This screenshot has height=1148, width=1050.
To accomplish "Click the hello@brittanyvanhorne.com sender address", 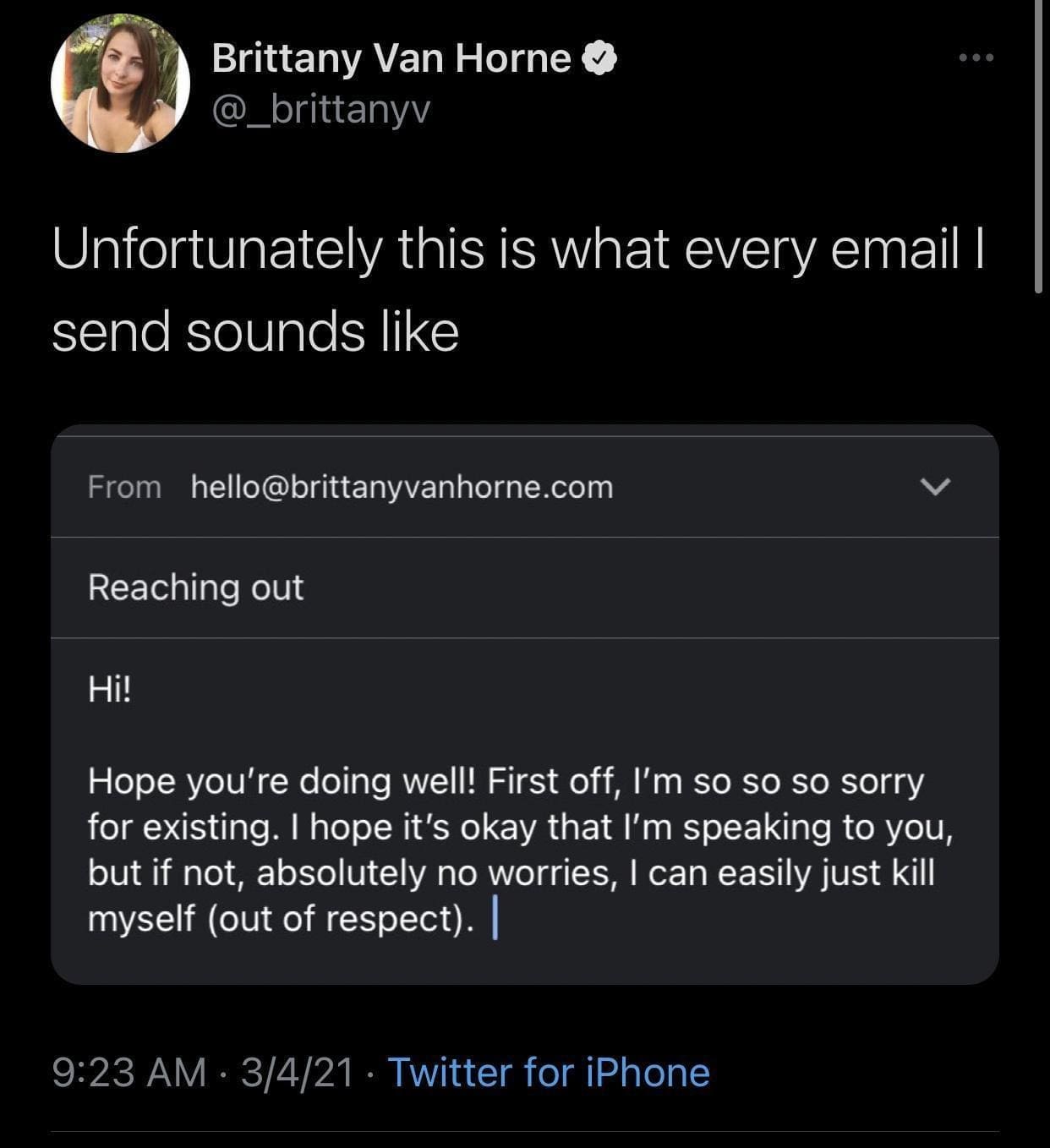I will pyautogui.click(x=402, y=487).
